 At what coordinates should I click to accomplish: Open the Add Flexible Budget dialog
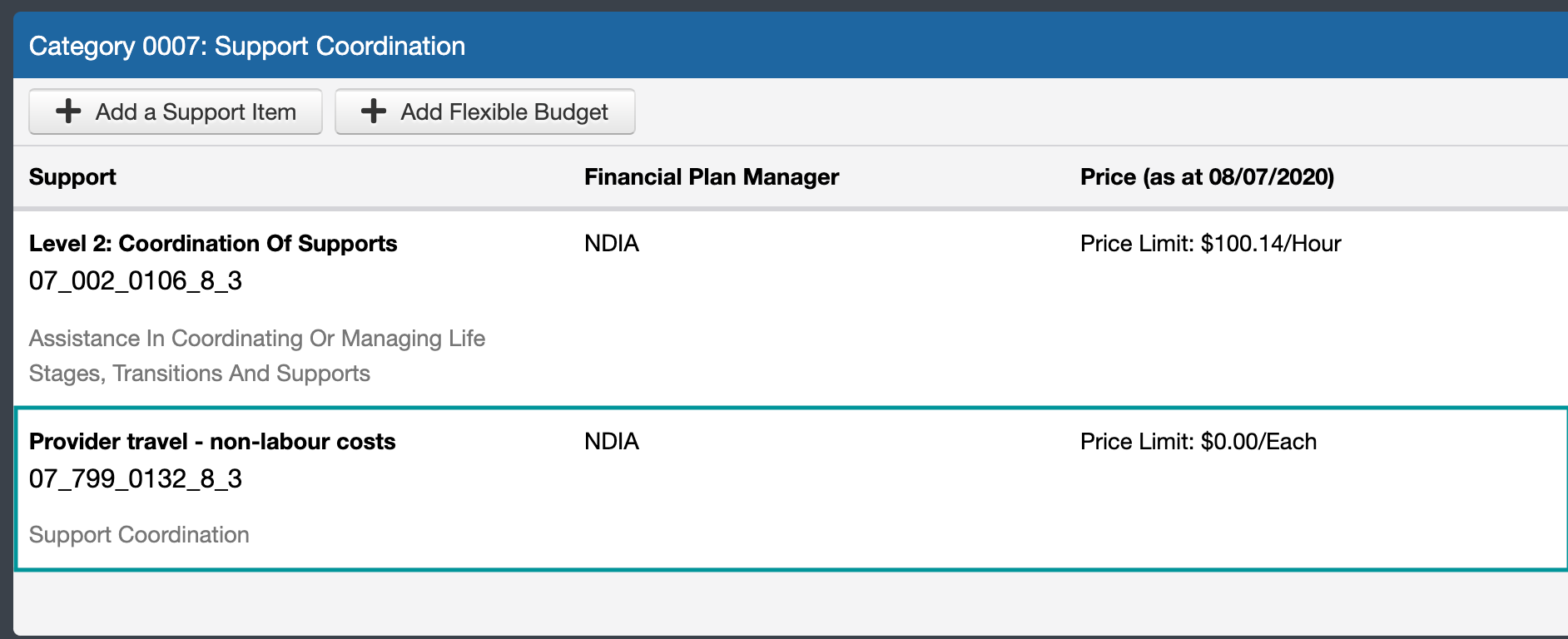[485, 111]
